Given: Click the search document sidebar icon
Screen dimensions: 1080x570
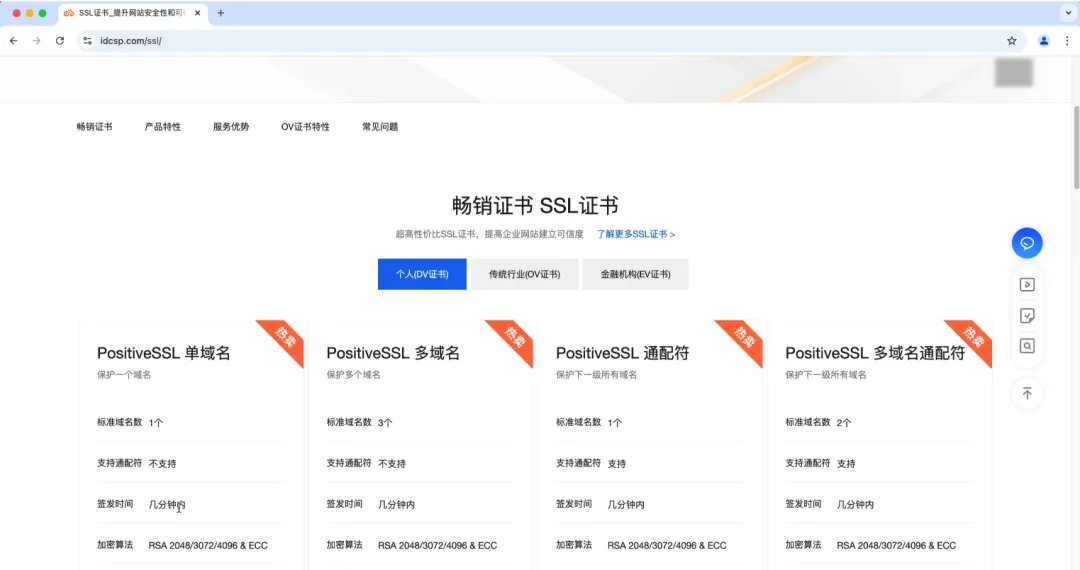Looking at the screenshot, I should point(1027,346).
